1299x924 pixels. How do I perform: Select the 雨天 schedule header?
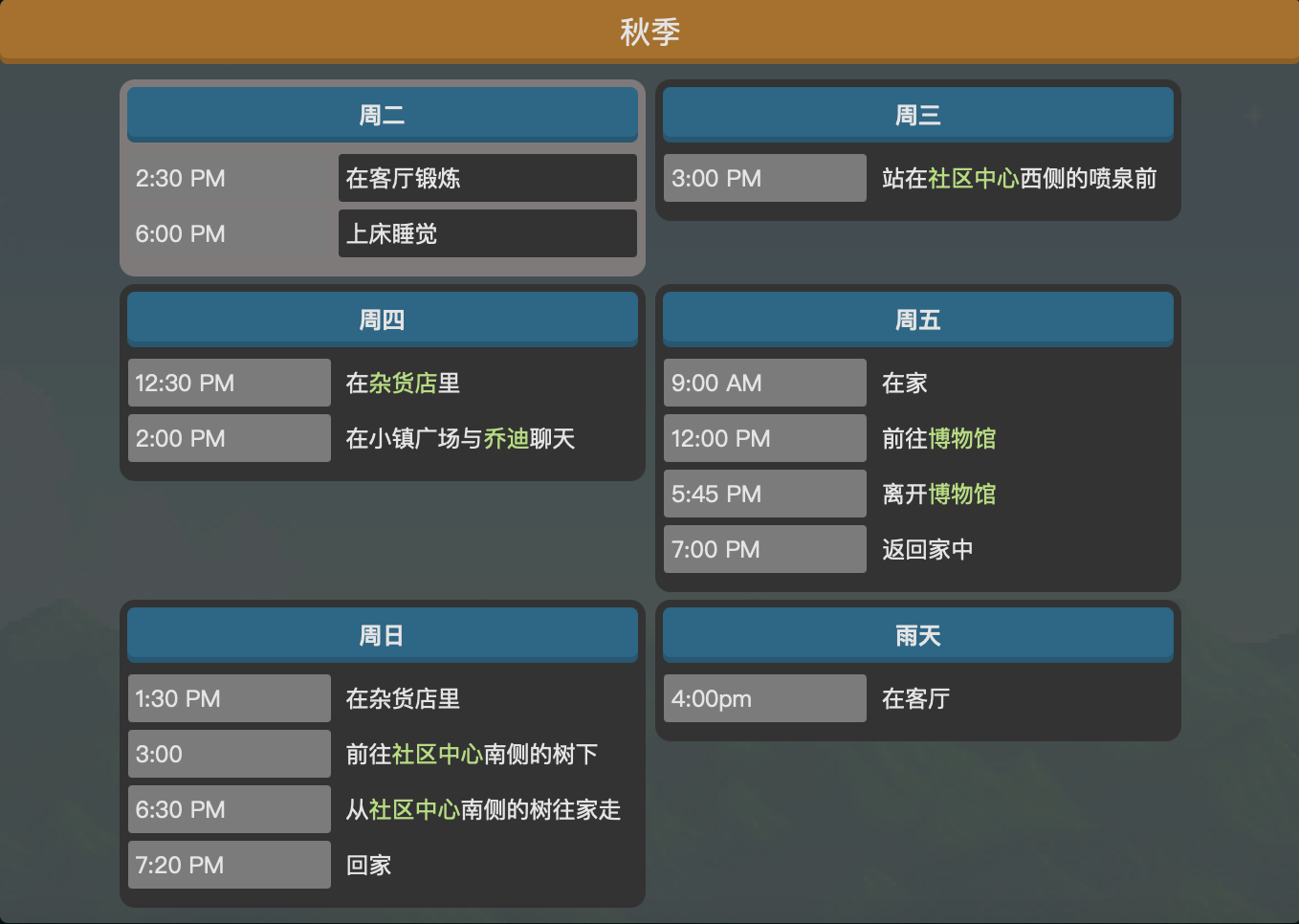918,635
